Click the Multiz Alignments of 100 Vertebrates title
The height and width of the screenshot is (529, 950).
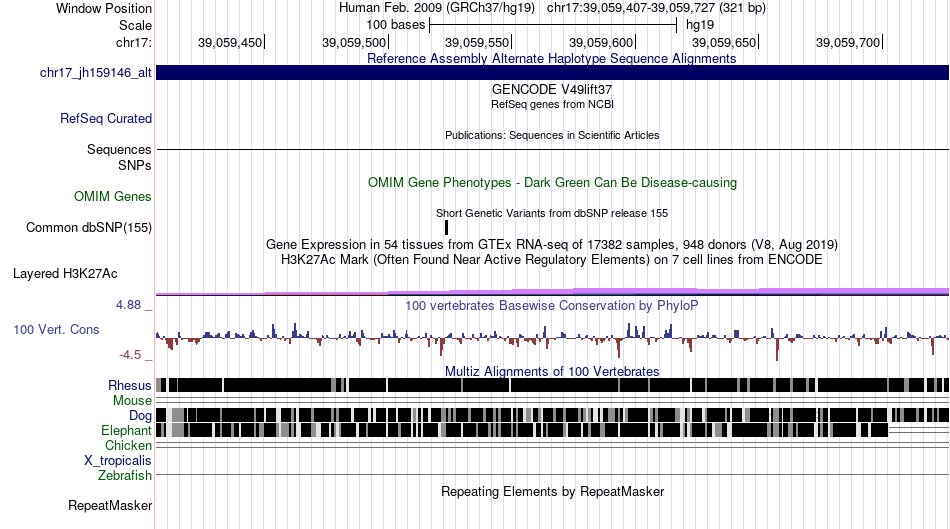552,371
